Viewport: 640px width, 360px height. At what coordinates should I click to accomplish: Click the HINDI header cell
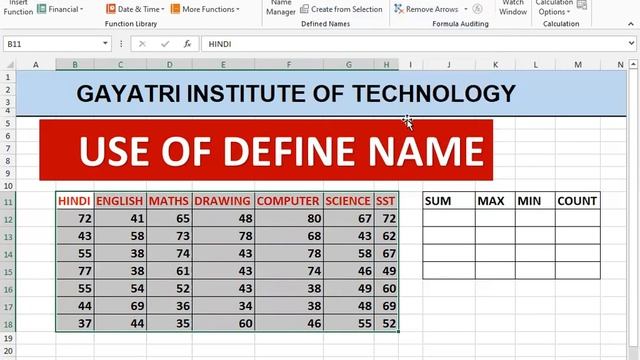click(x=75, y=201)
